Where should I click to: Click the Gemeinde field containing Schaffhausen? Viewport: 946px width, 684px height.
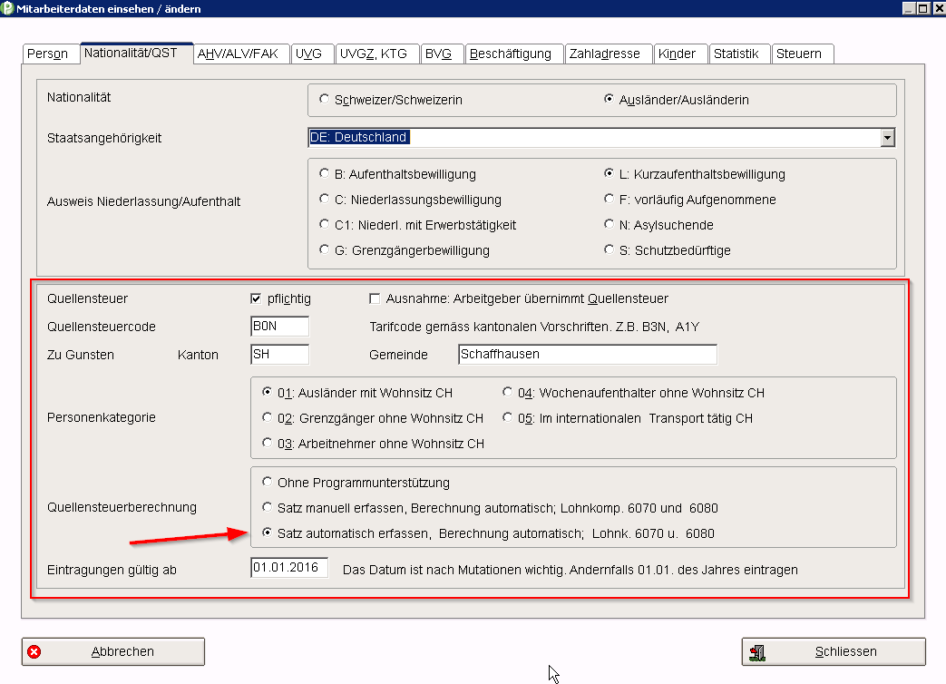[x=587, y=355]
